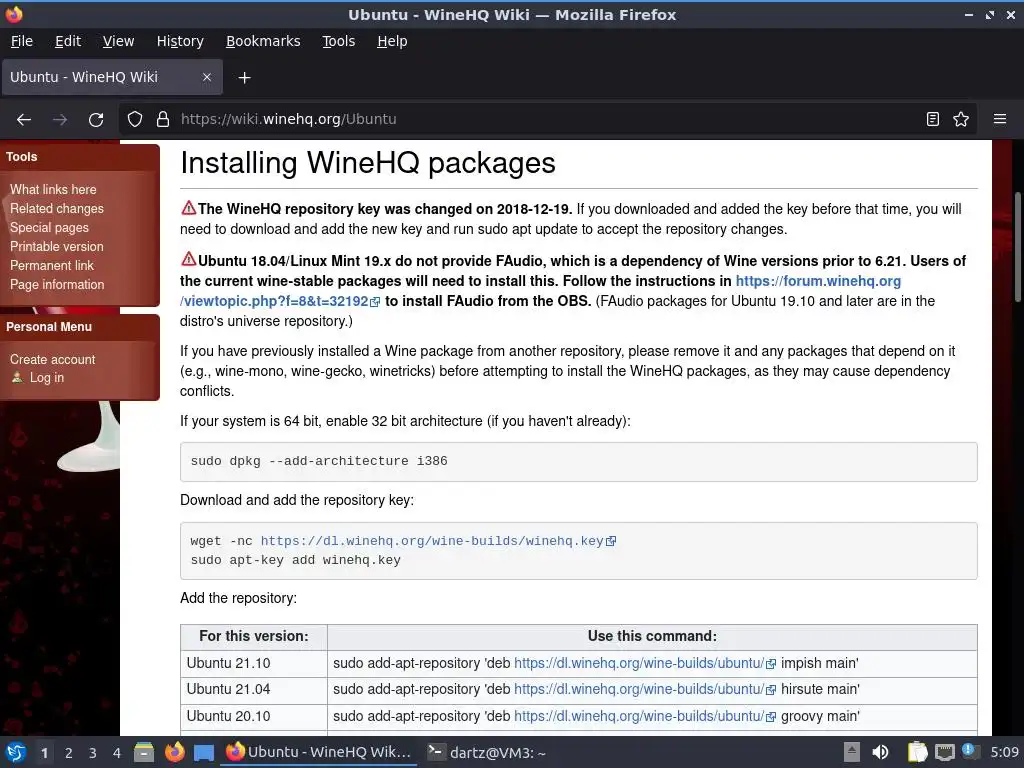Open the network tray icon
Viewport: 1024px width, 768px height.
pos(944,753)
